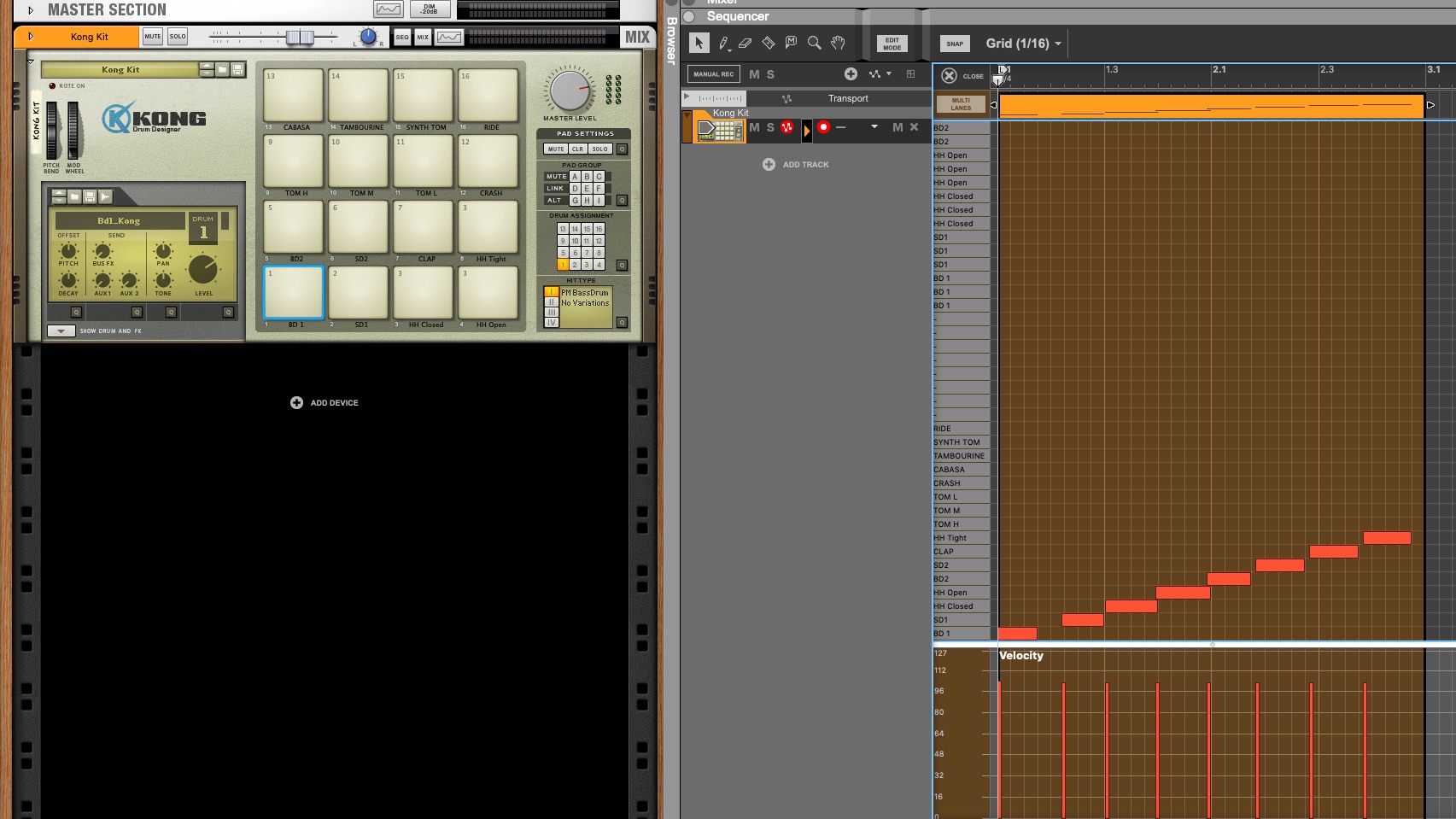Click the Sequencer panel header

tap(738, 16)
